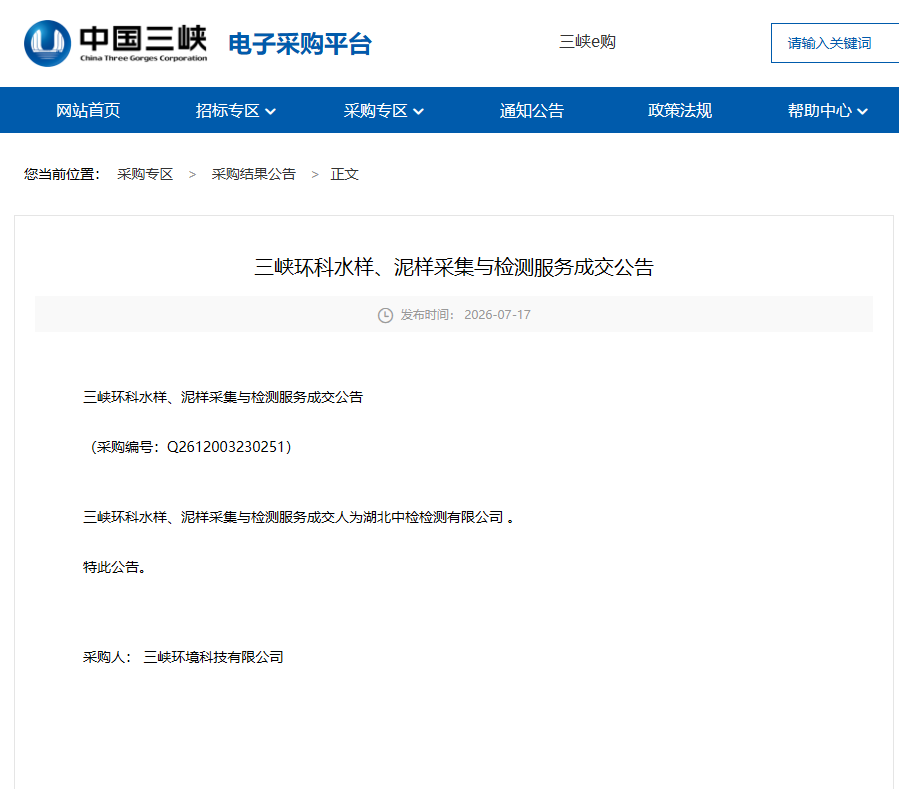Viewport: 899px width, 789px height.
Task: Click the 您当前位置 label
Action: tap(62, 174)
